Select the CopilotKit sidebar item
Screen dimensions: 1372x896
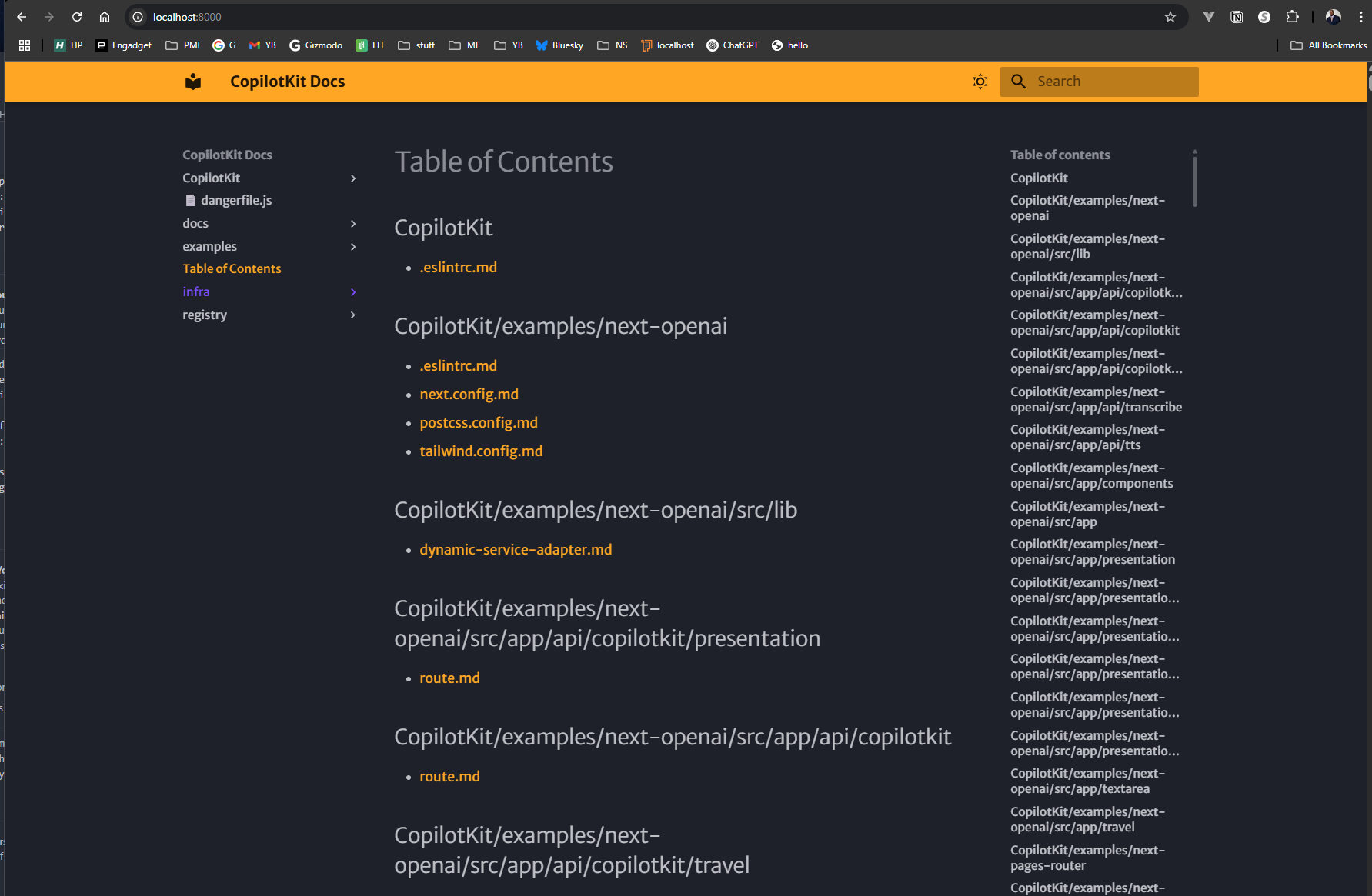click(x=212, y=178)
